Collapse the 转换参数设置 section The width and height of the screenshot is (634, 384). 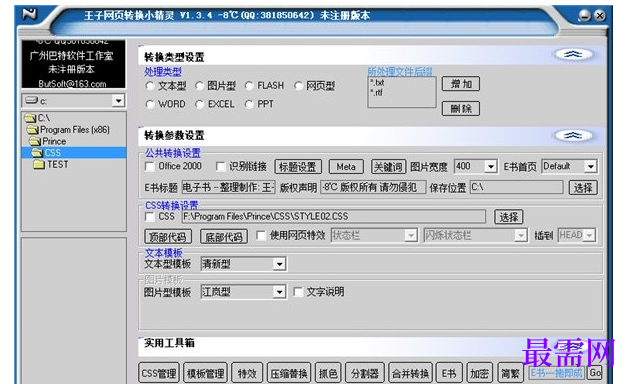click(x=573, y=135)
